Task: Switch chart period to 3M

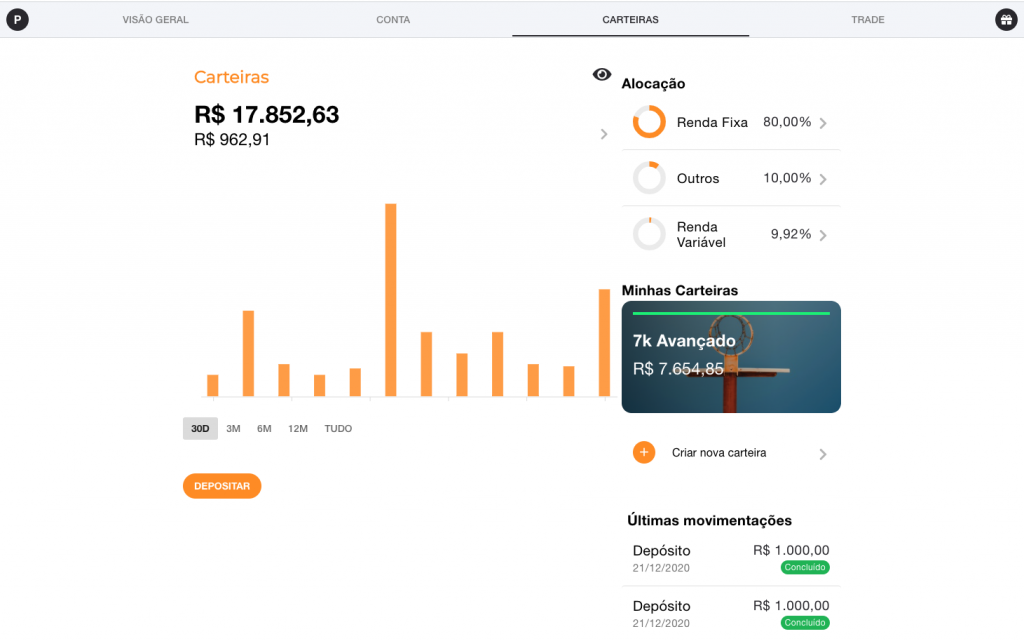Action: [233, 429]
